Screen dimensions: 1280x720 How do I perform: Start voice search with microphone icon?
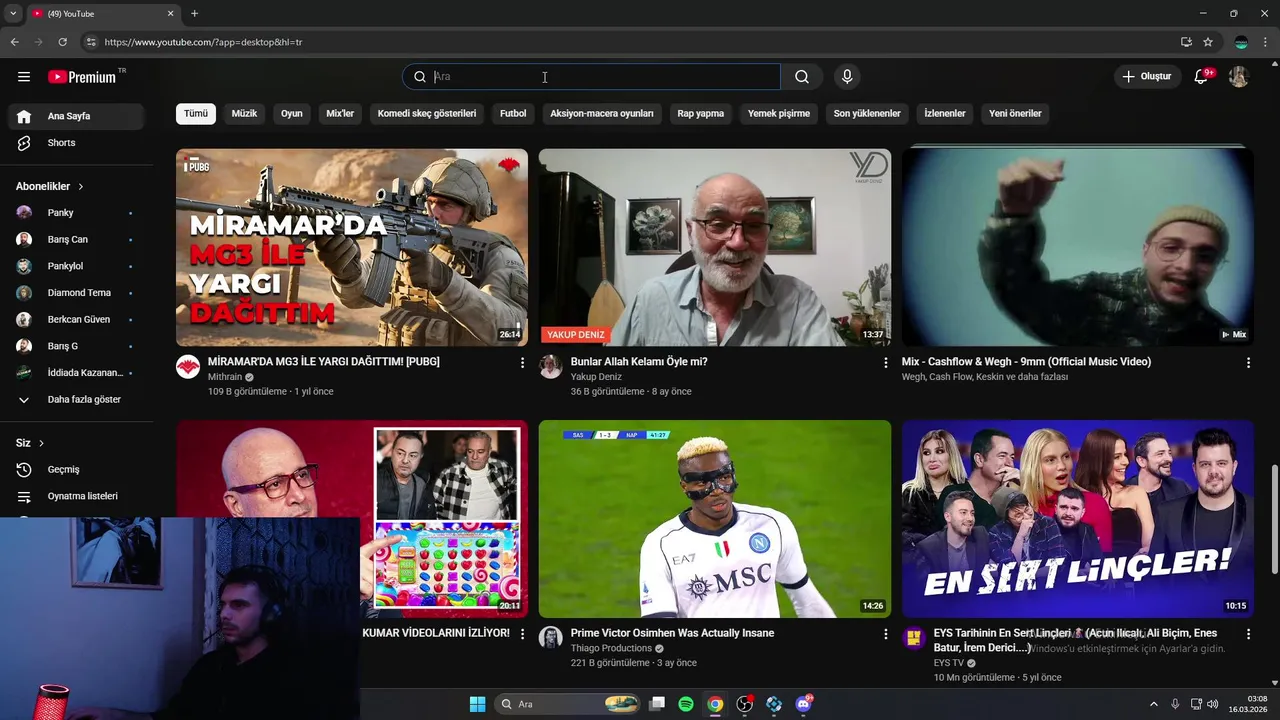point(847,77)
